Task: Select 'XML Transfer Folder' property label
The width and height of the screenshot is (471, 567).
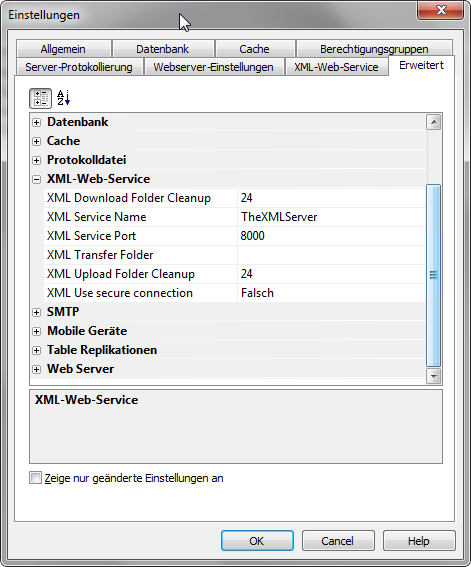Action: point(100,255)
